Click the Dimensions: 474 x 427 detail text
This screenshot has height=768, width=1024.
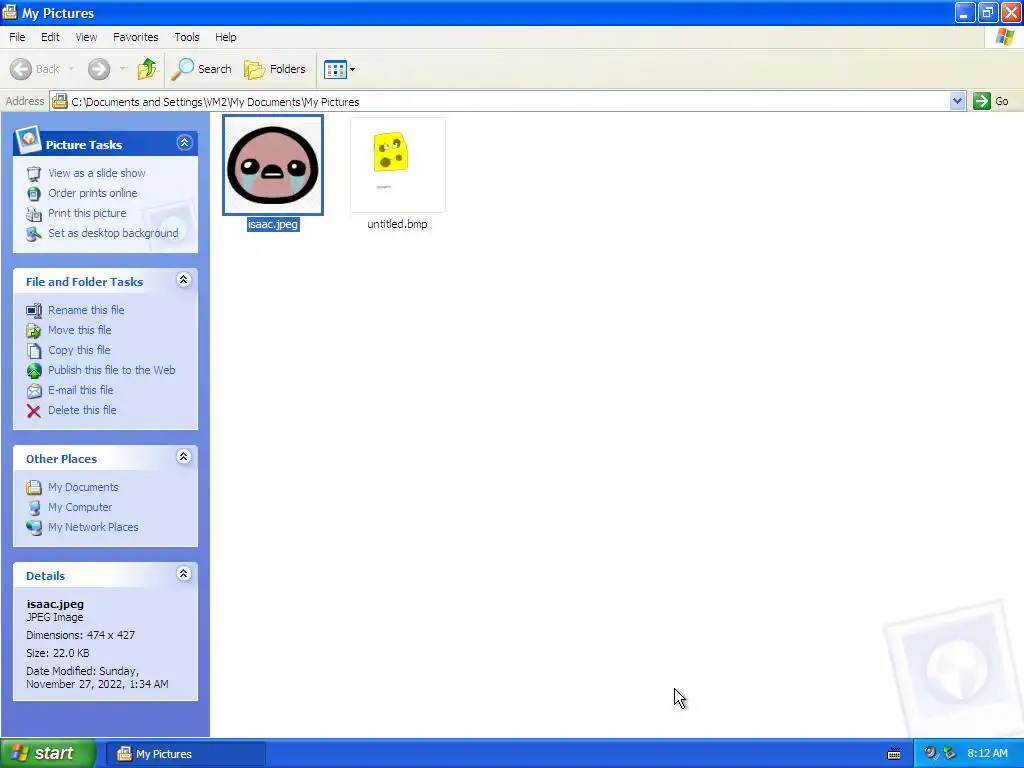(80, 635)
